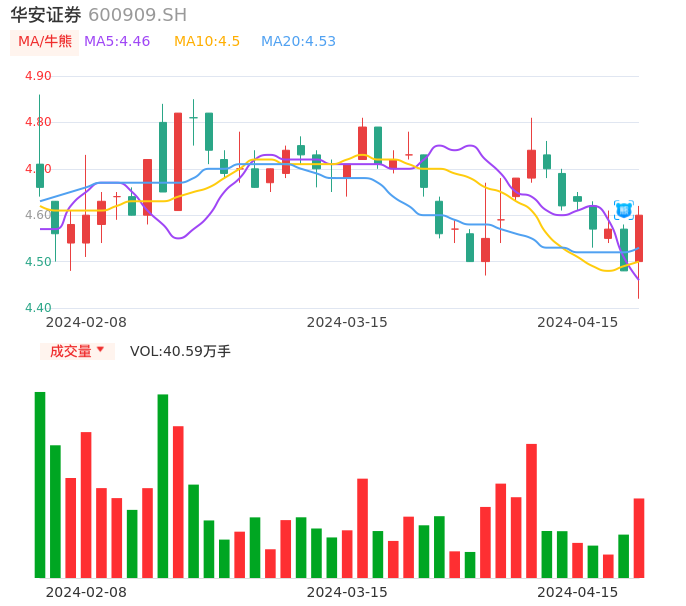Click the bear signal icon on chart

[624, 211]
